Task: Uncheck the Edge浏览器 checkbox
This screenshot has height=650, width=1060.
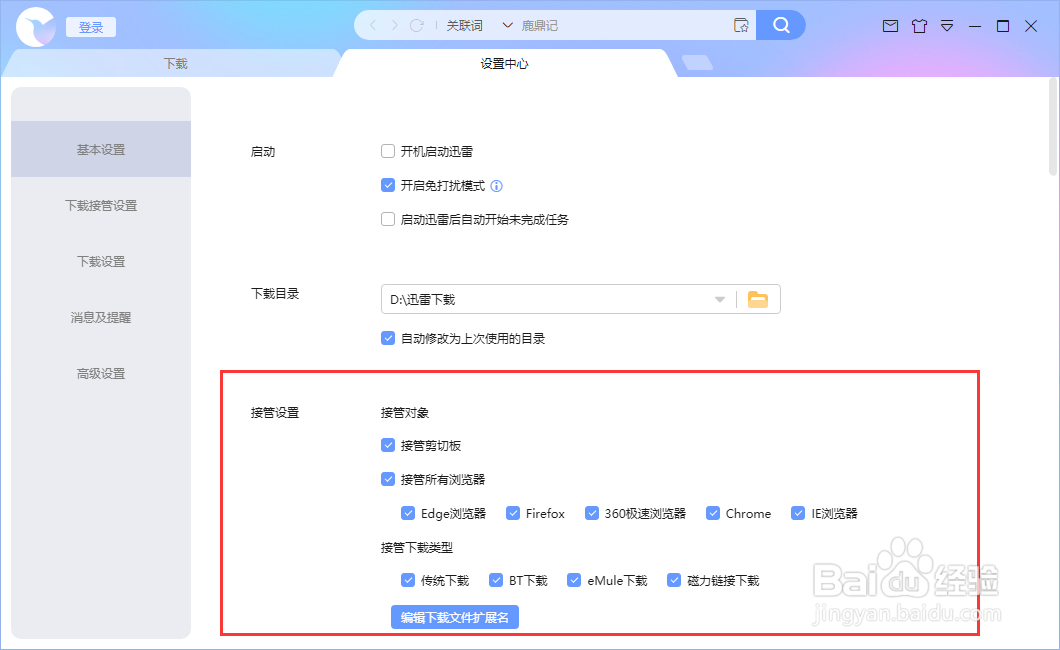Action: click(x=408, y=513)
